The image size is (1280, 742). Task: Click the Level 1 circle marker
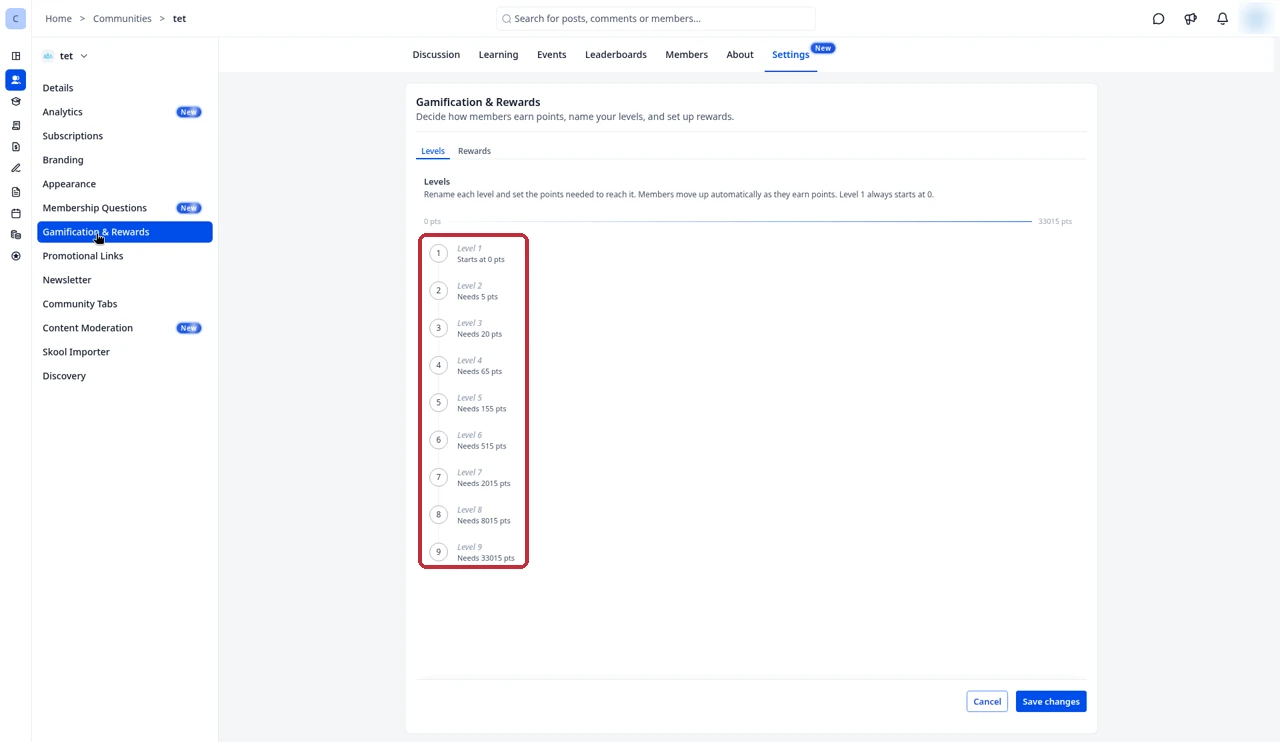tap(438, 253)
